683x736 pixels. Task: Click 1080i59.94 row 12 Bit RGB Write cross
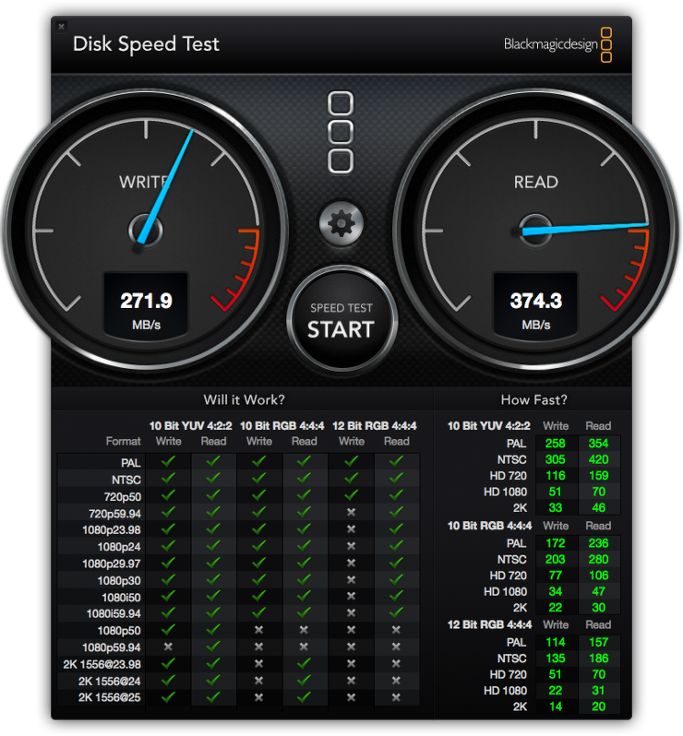(x=351, y=613)
